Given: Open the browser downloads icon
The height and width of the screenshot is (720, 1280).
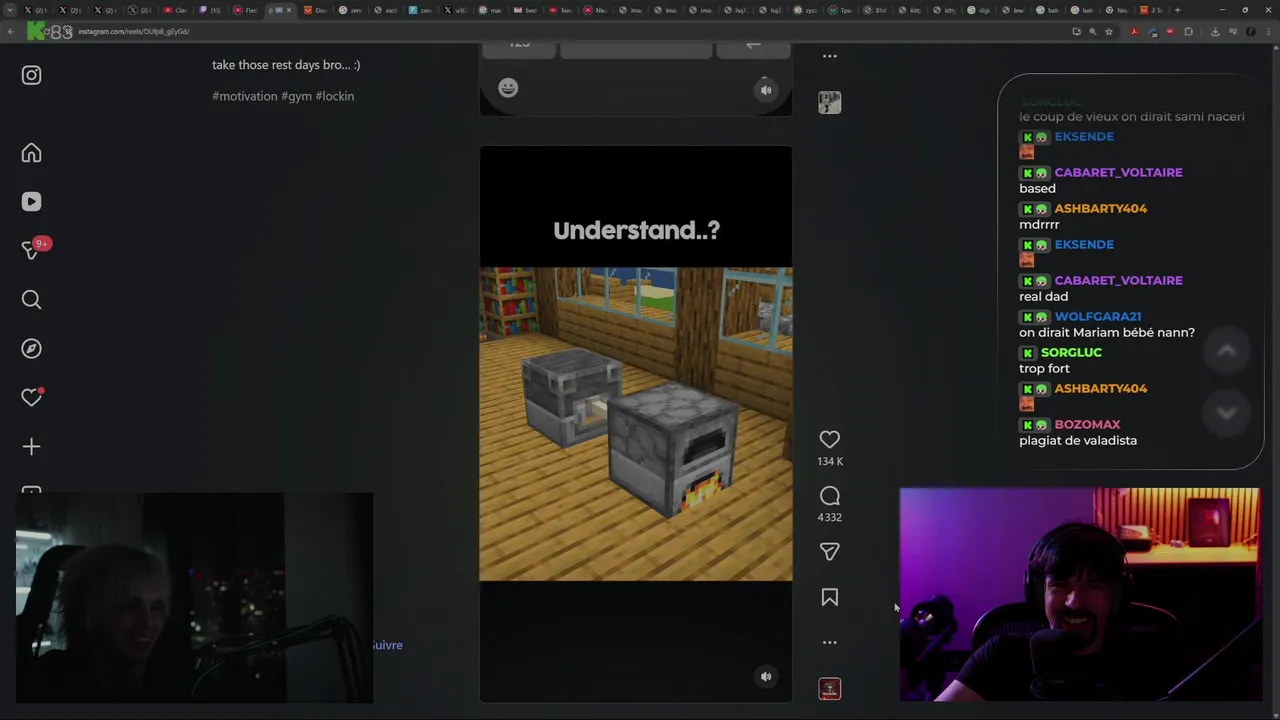Looking at the screenshot, I should pos(1215,31).
